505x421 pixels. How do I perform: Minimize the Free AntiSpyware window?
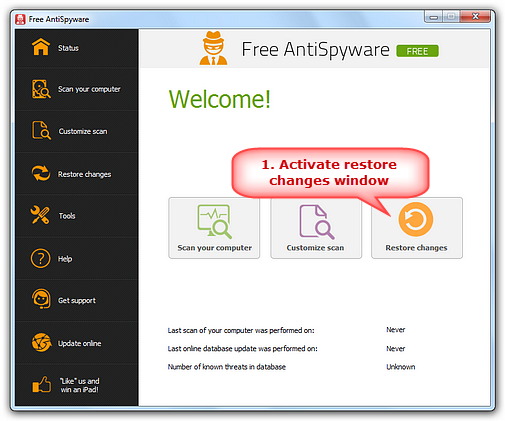coord(433,17)
